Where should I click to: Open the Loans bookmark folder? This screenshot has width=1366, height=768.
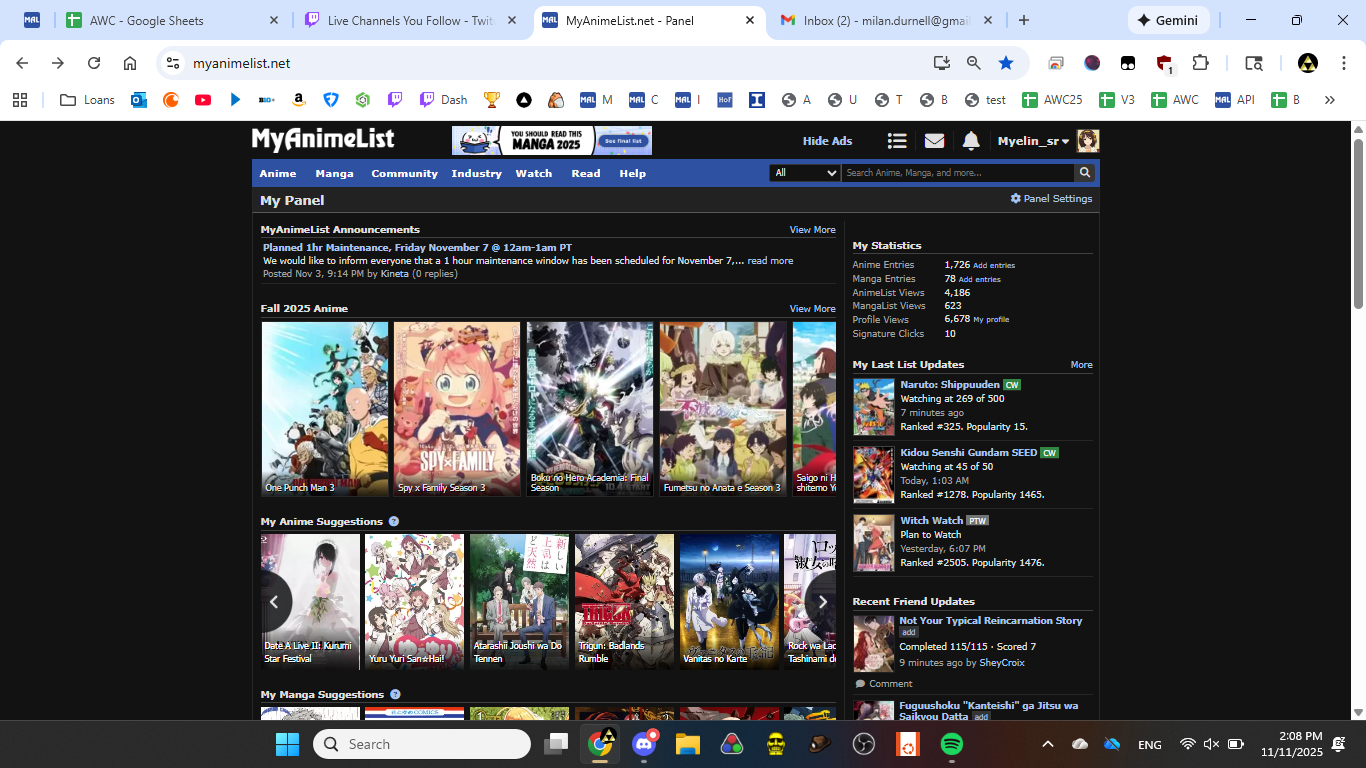coord(87,100)
